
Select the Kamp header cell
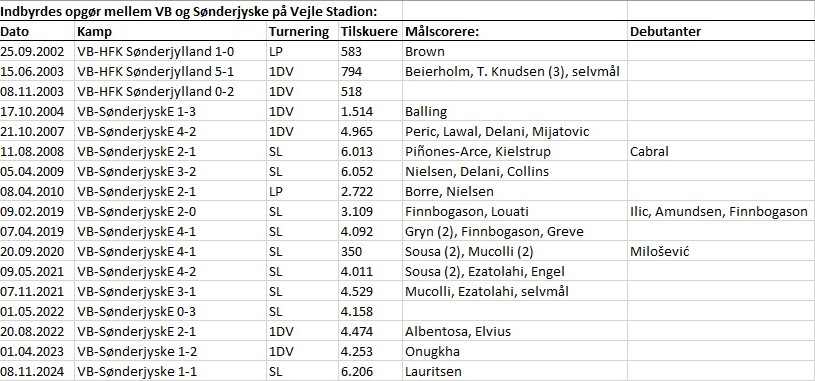tap(171, 31)
